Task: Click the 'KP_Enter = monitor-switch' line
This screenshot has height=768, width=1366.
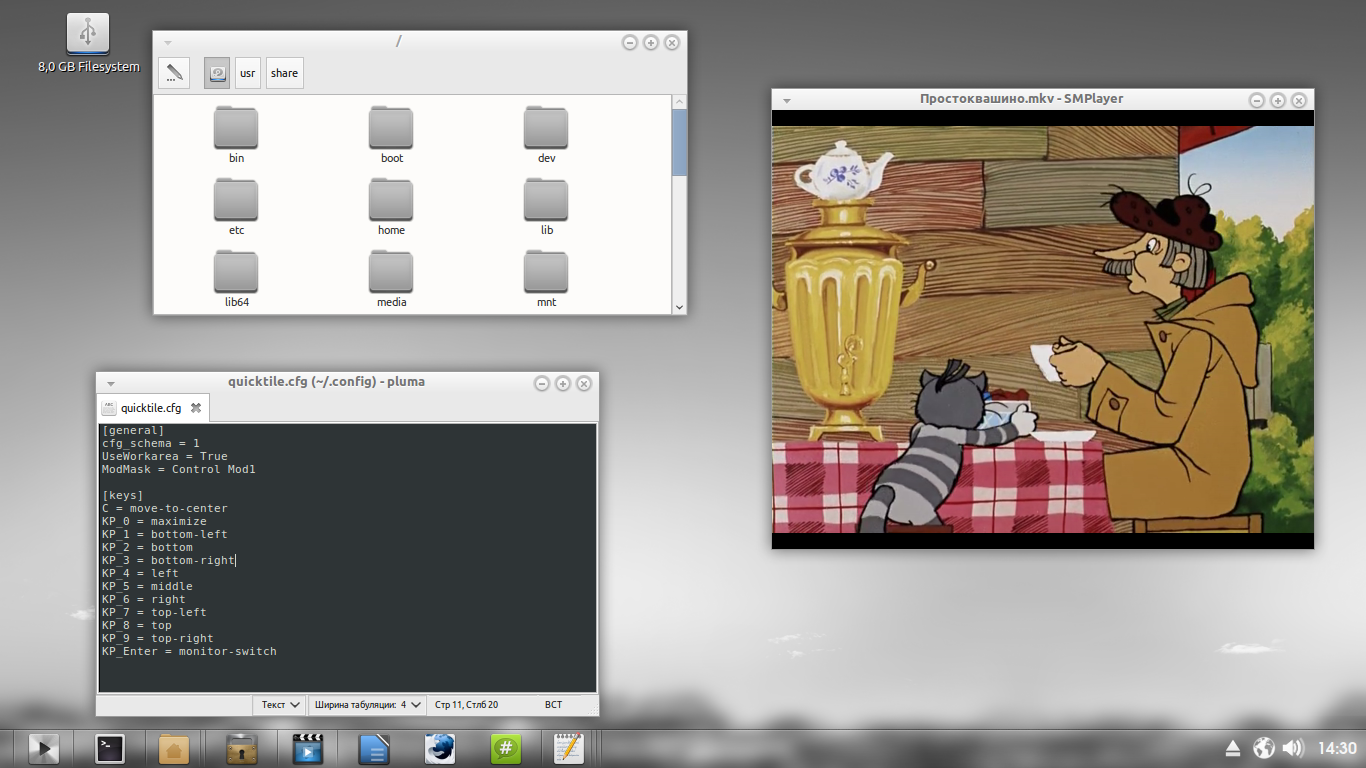Action: 189,651
